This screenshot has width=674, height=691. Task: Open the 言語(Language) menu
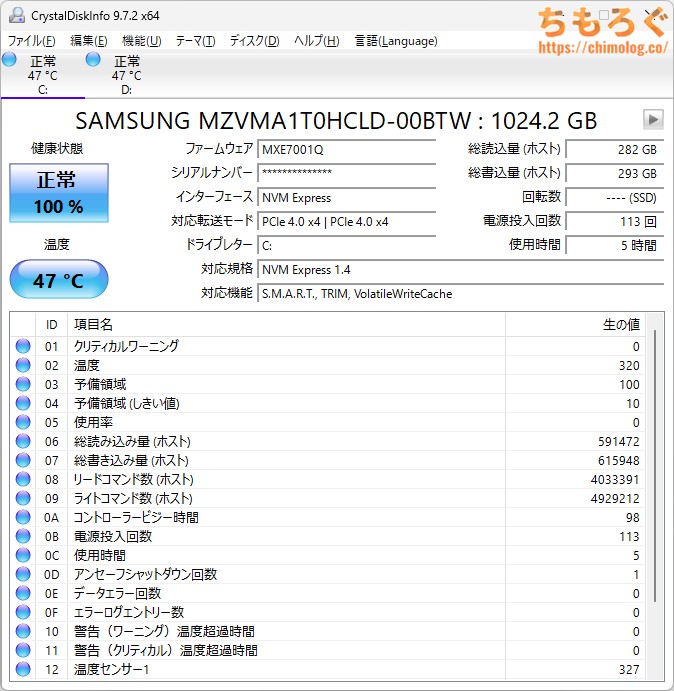pos(395,41)
